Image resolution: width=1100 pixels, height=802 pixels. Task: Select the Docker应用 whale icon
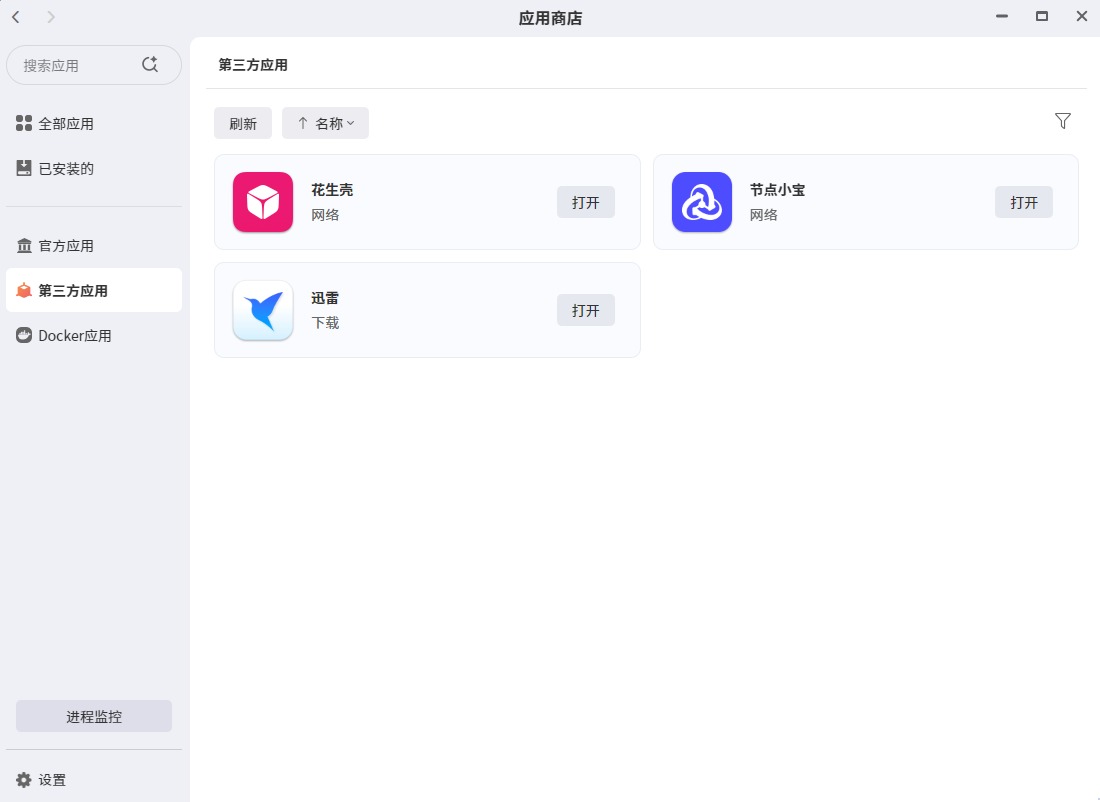tap(23, 335)
